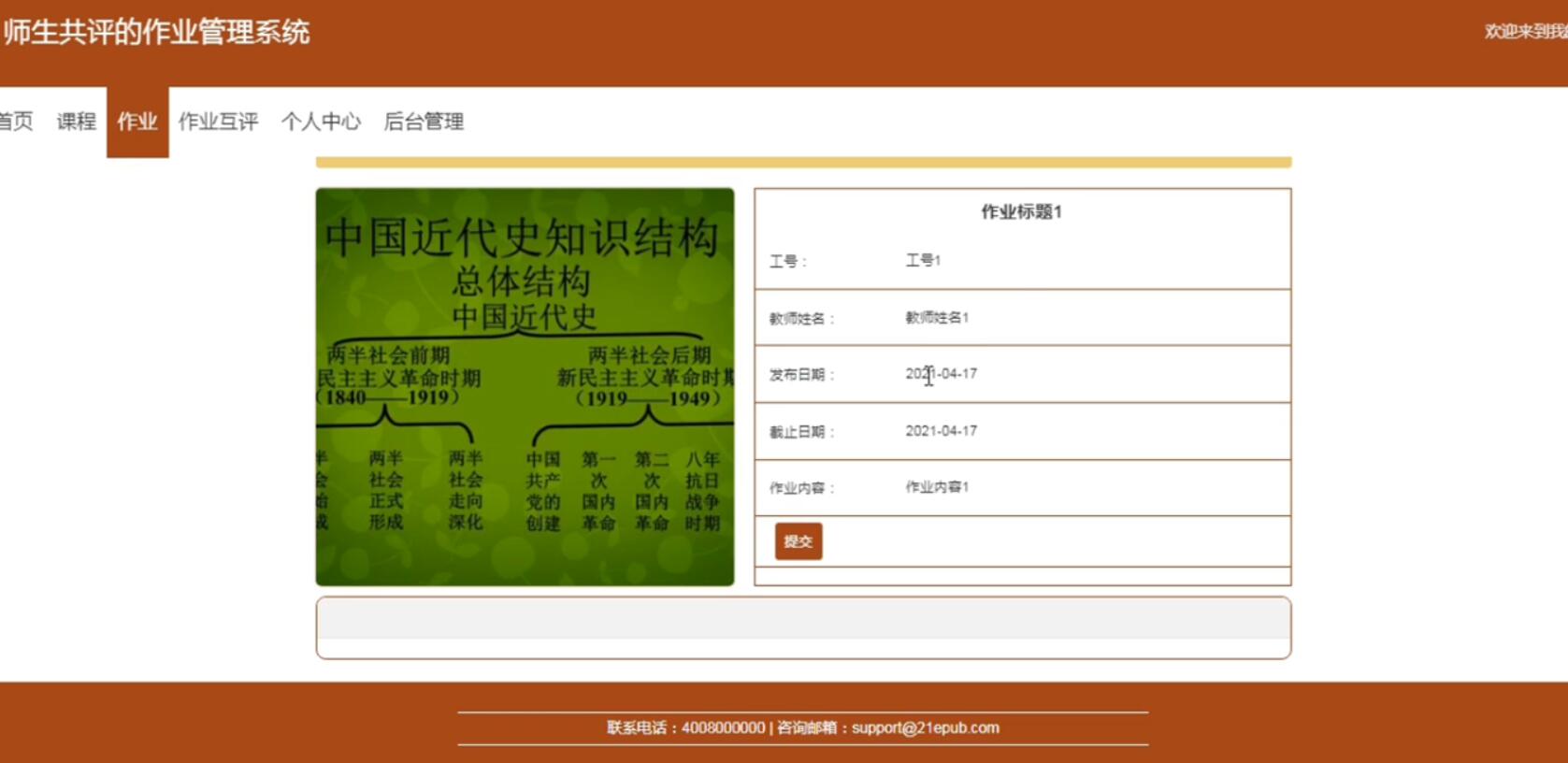This screenshot has width=1568, height=763.
Task: Click the 教师姓名1 value
Action: [x=937, y=318]
